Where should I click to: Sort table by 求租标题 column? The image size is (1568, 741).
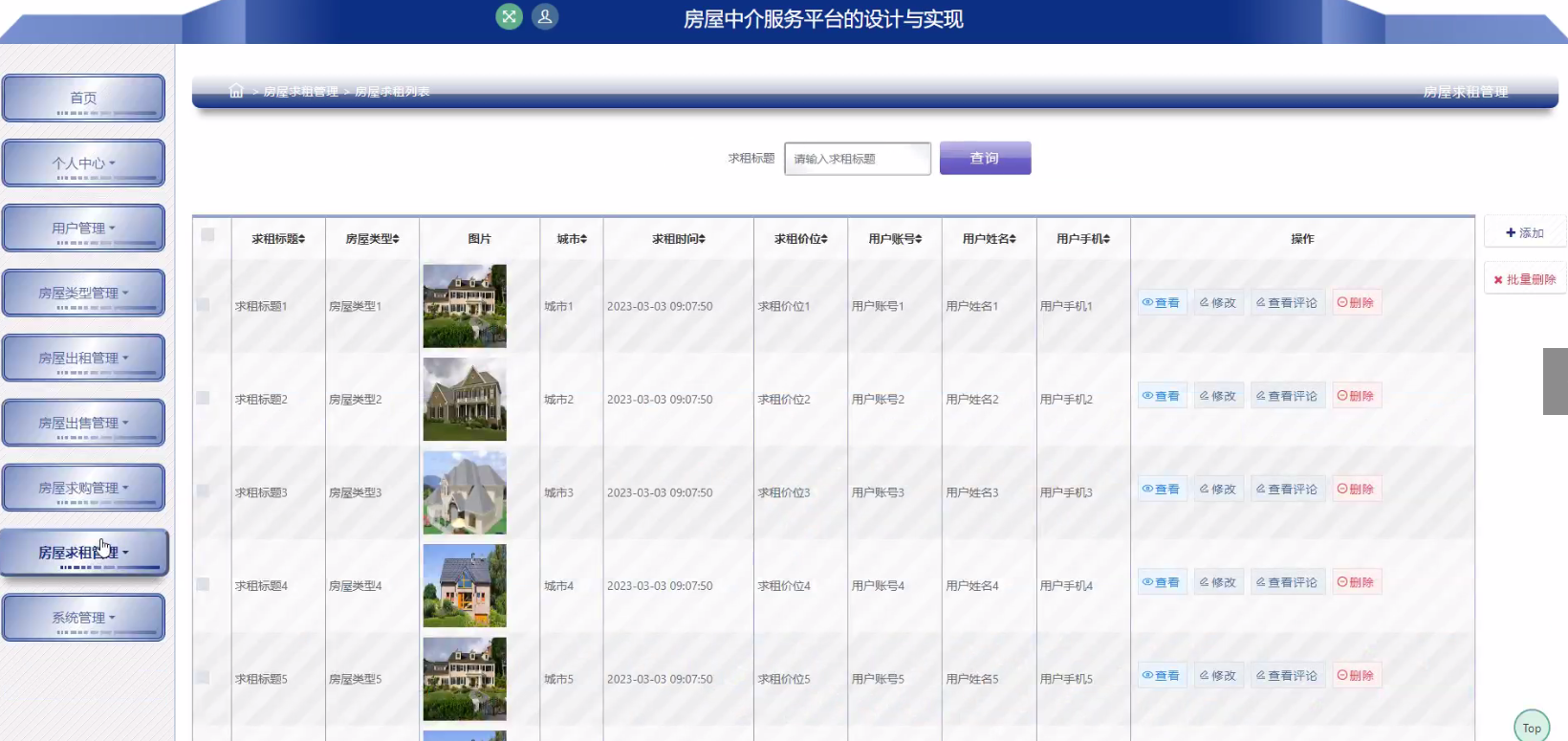point(278,239)
